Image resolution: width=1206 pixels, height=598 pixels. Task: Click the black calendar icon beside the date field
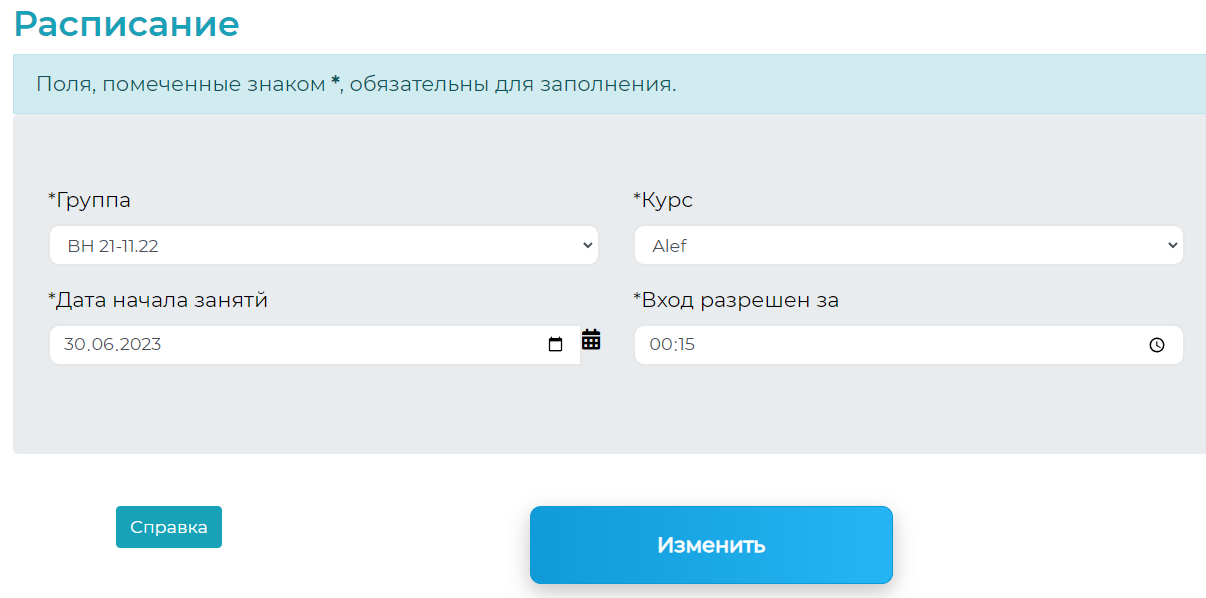(591, 339)
